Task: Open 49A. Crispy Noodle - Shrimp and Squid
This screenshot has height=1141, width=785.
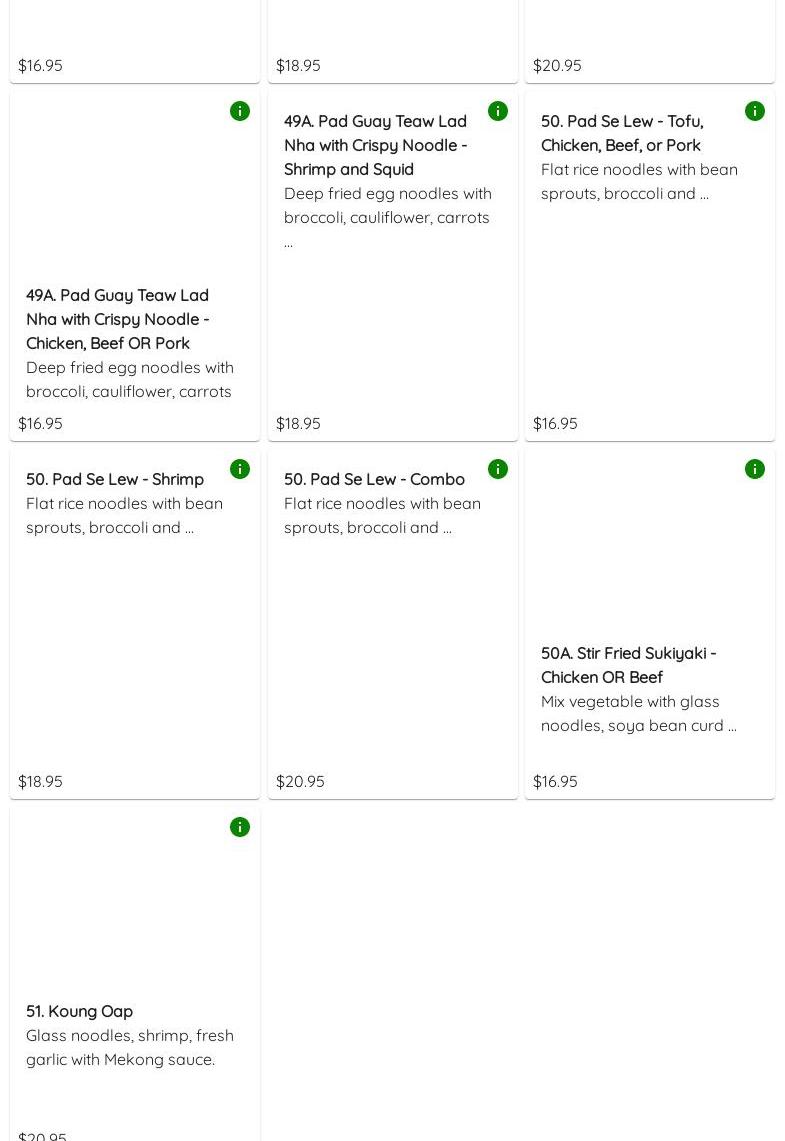Action: (375, 145)
